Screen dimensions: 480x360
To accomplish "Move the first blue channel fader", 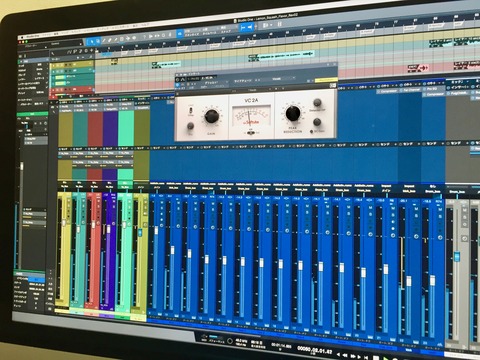I will (x=156, y=230).
